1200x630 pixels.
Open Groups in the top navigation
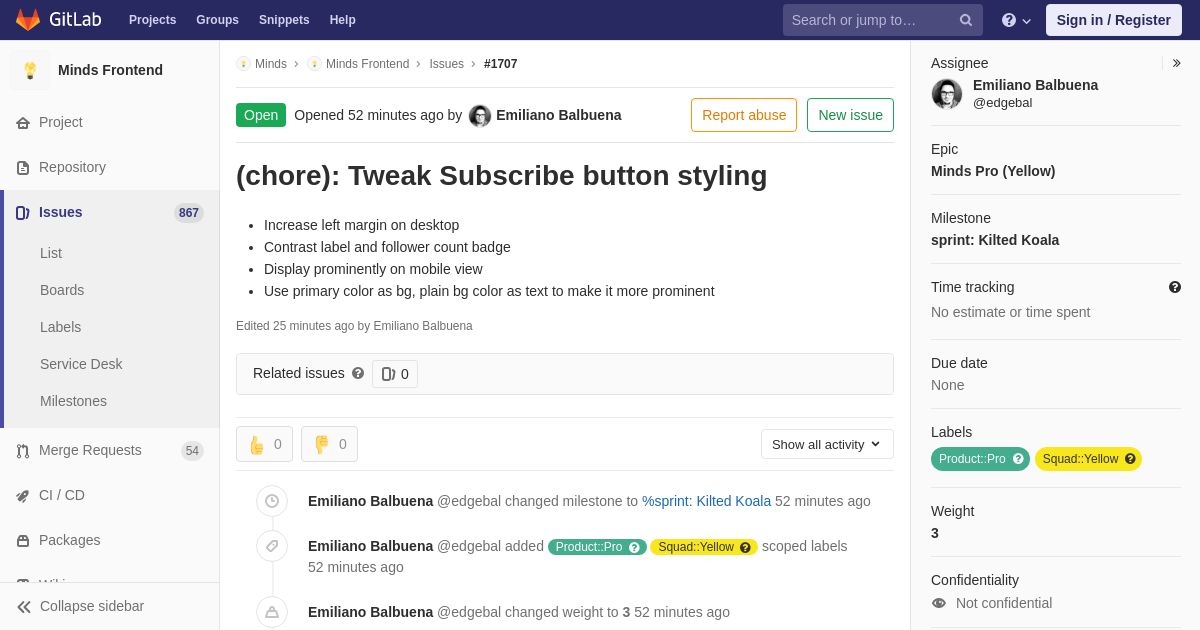click(x=217, y=20)
